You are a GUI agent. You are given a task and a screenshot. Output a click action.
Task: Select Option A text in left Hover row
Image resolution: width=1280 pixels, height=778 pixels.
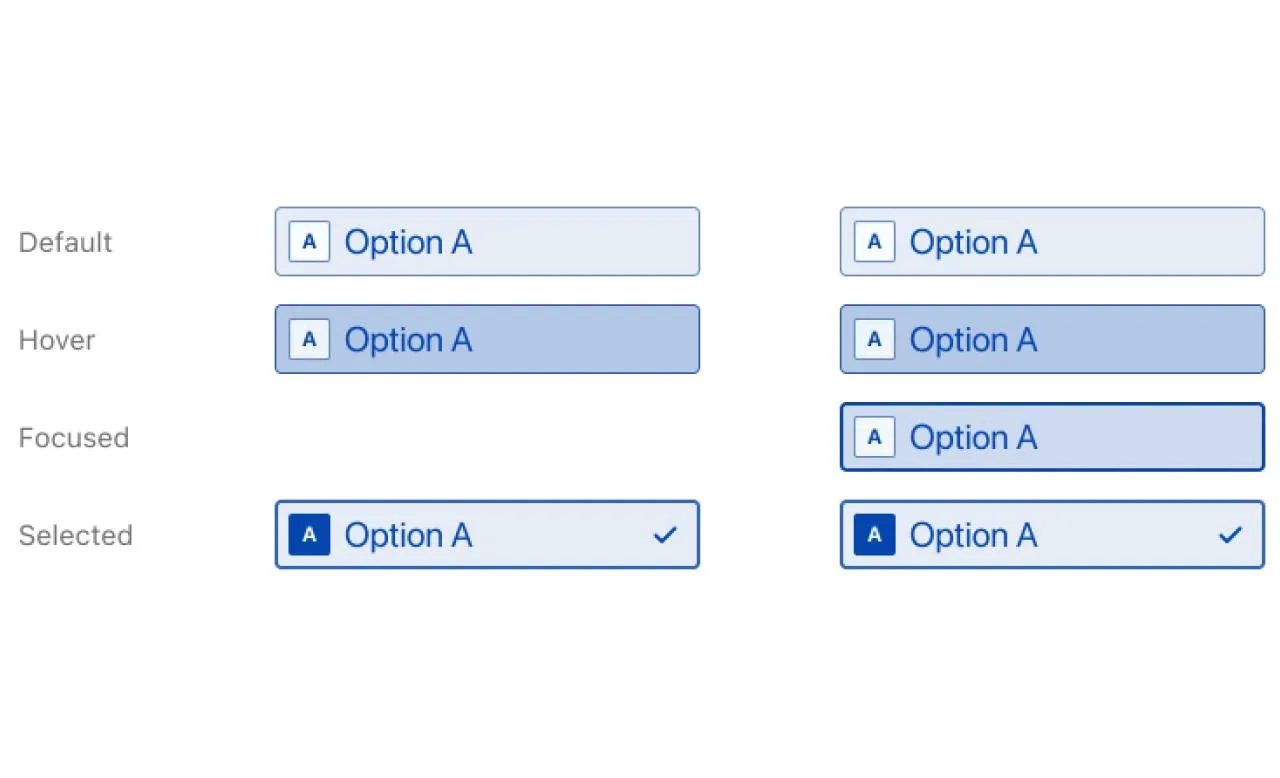point(408,341)
